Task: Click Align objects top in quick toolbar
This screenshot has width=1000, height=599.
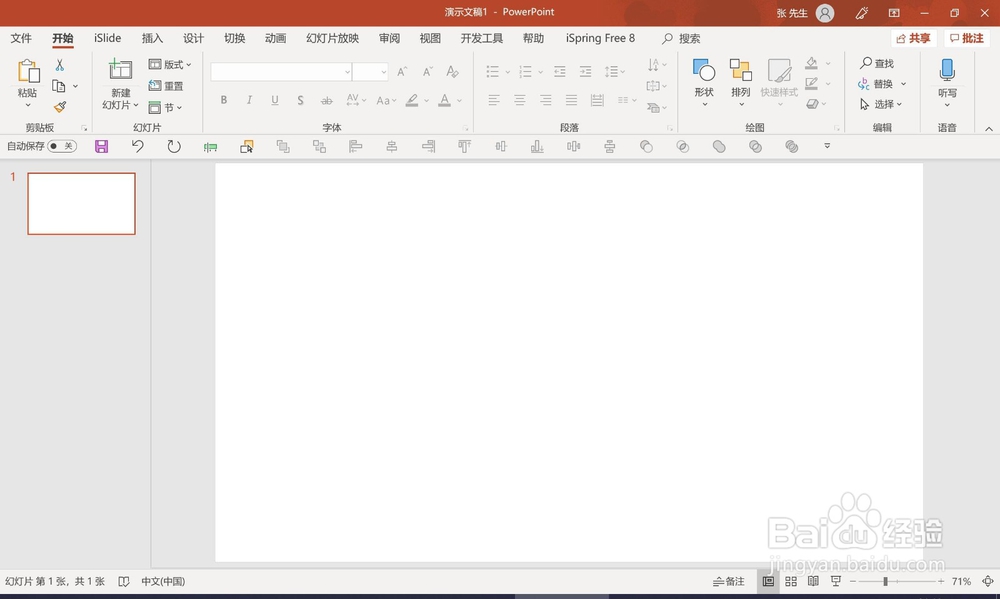Action: click(464, 147)
